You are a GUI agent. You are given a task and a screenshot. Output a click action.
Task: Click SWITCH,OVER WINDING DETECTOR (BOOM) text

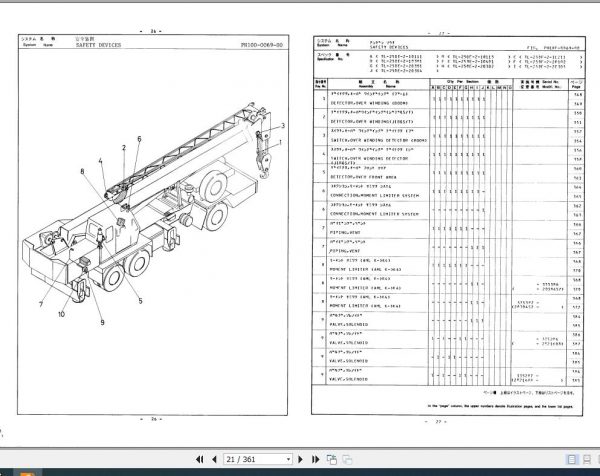(x=378, y=140)
